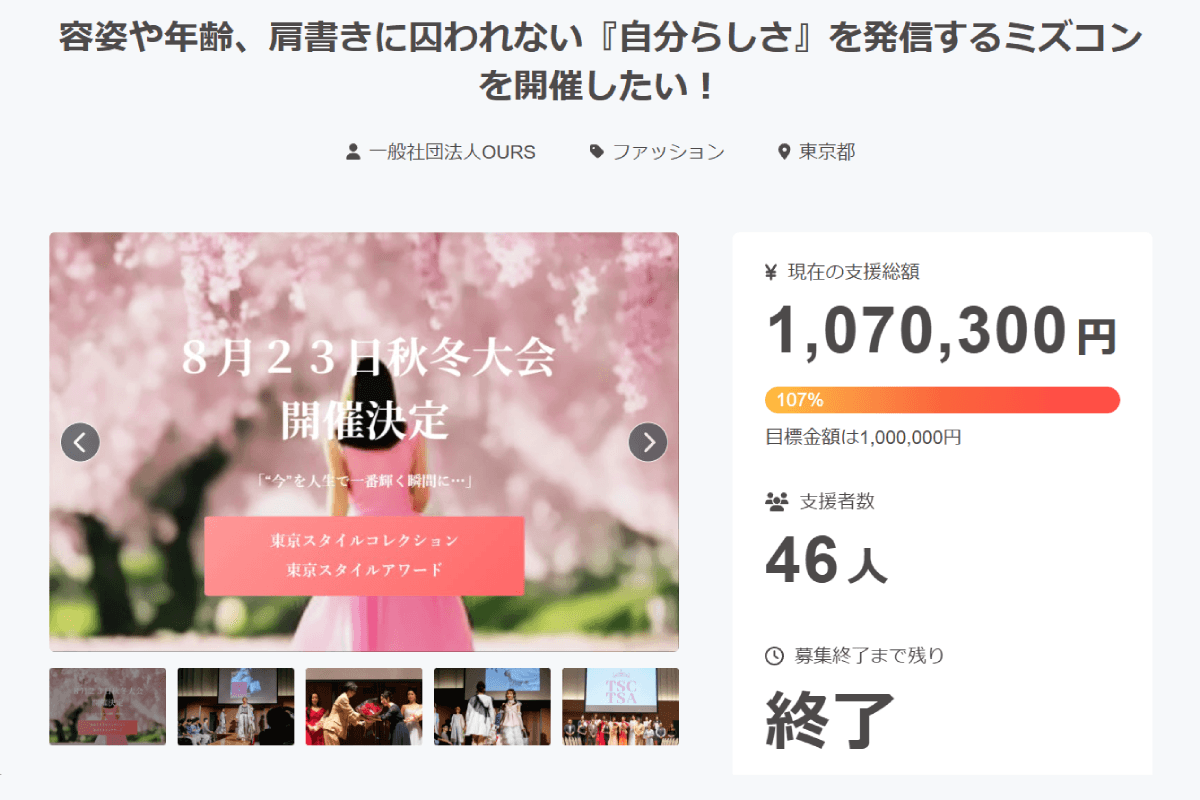
Task: Select the models in white outfits thumbnail
Action: [x=492, y=706]
